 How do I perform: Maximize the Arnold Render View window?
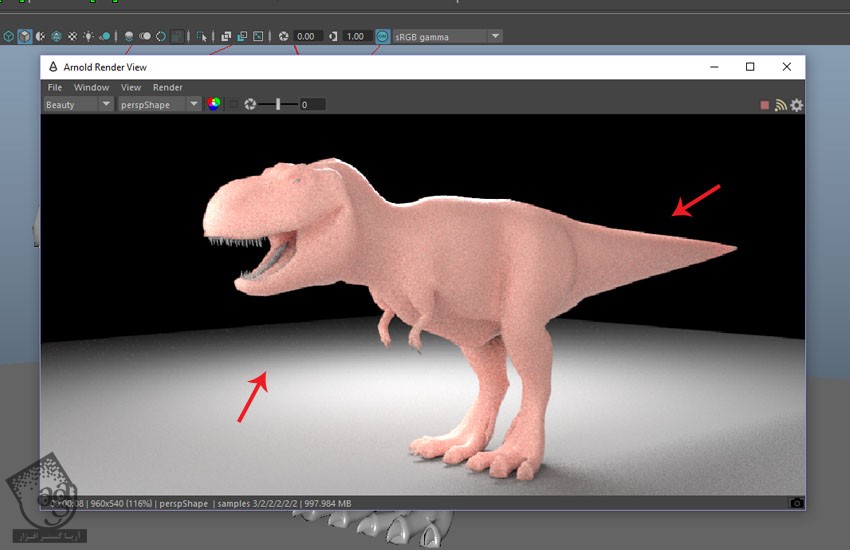pyautogui.click(x=750, y=67)
